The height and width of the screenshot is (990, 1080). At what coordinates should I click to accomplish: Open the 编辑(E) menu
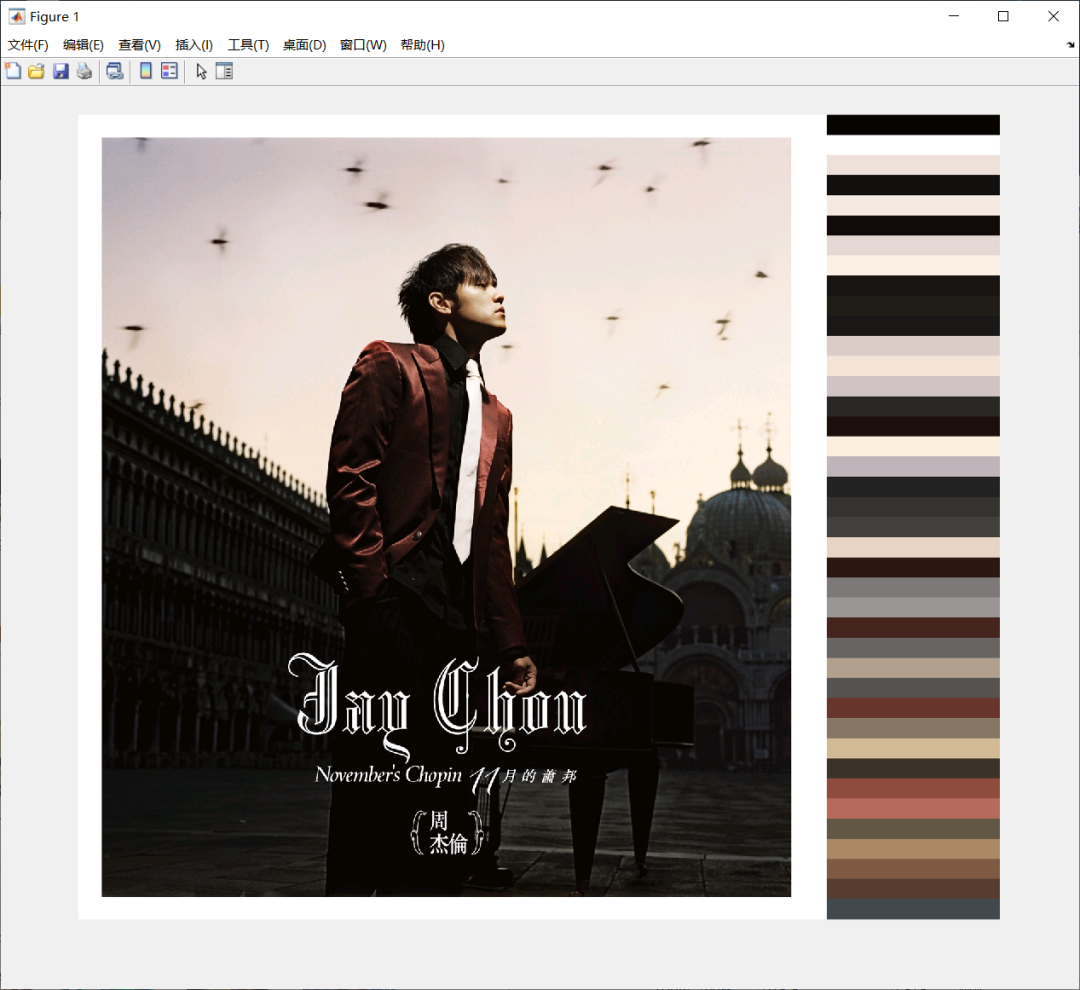coord(83,45)
